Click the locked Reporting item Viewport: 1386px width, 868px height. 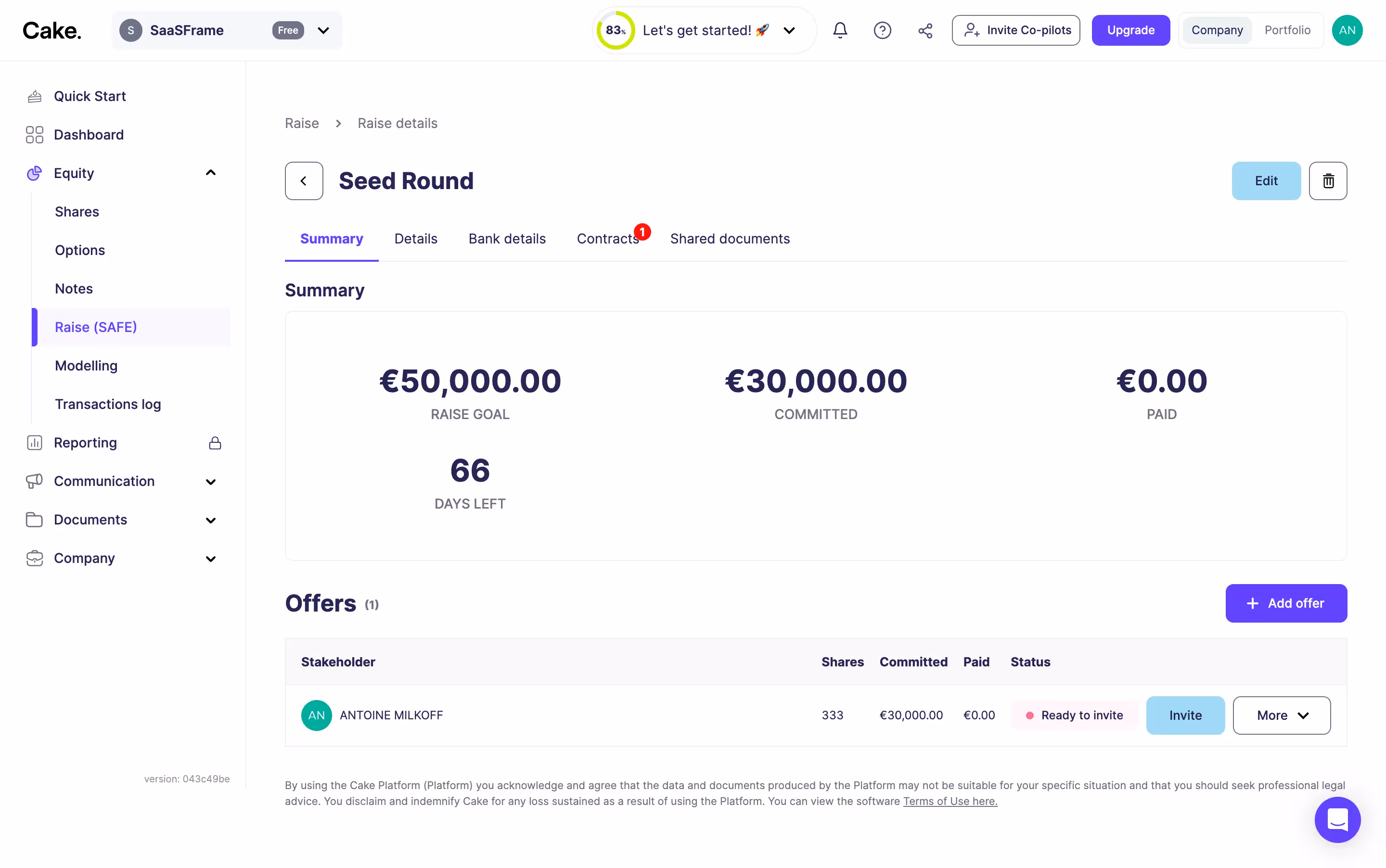[85, 443]
